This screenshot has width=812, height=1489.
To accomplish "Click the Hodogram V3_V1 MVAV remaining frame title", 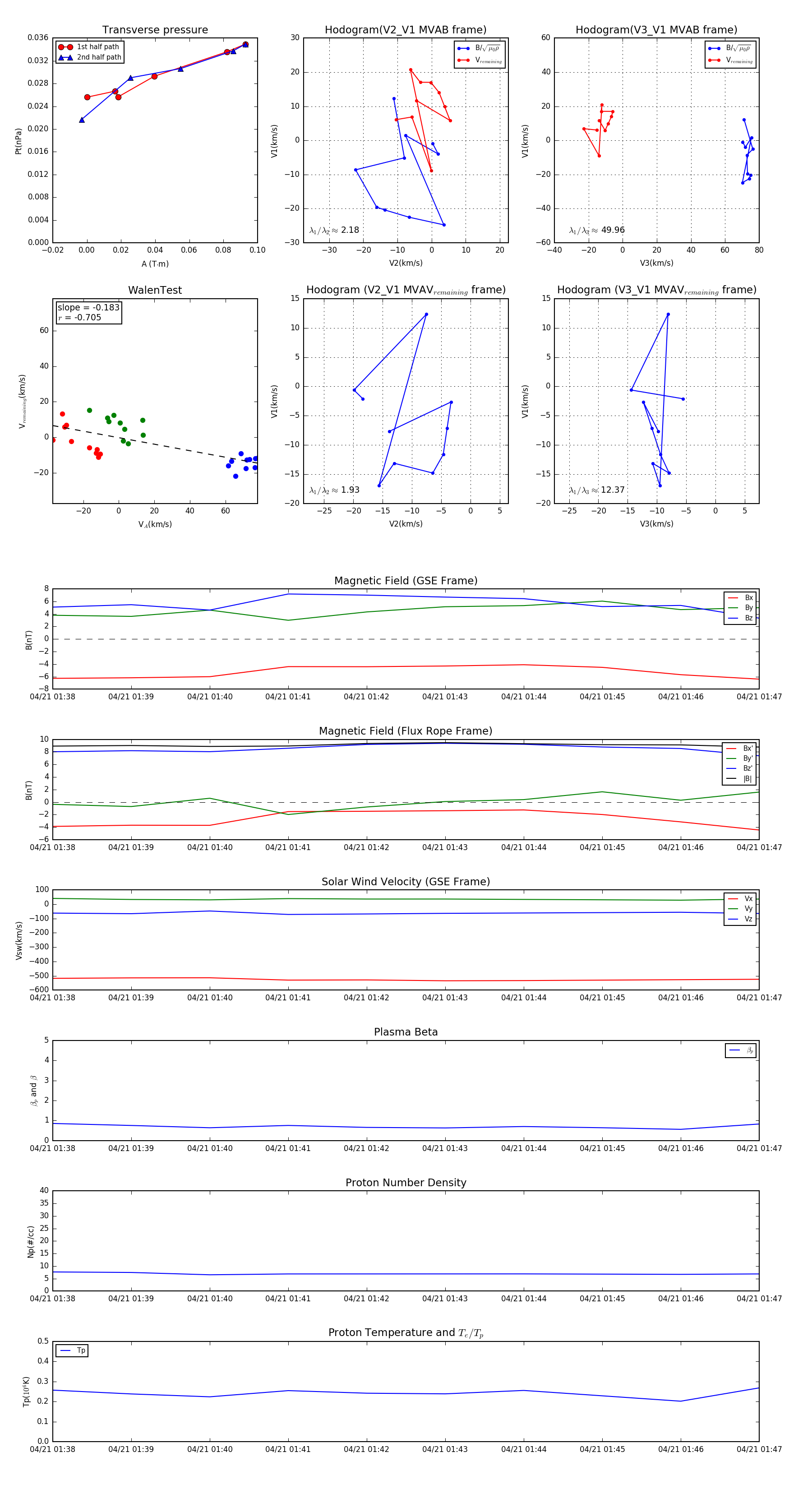I will pos(656,290).
